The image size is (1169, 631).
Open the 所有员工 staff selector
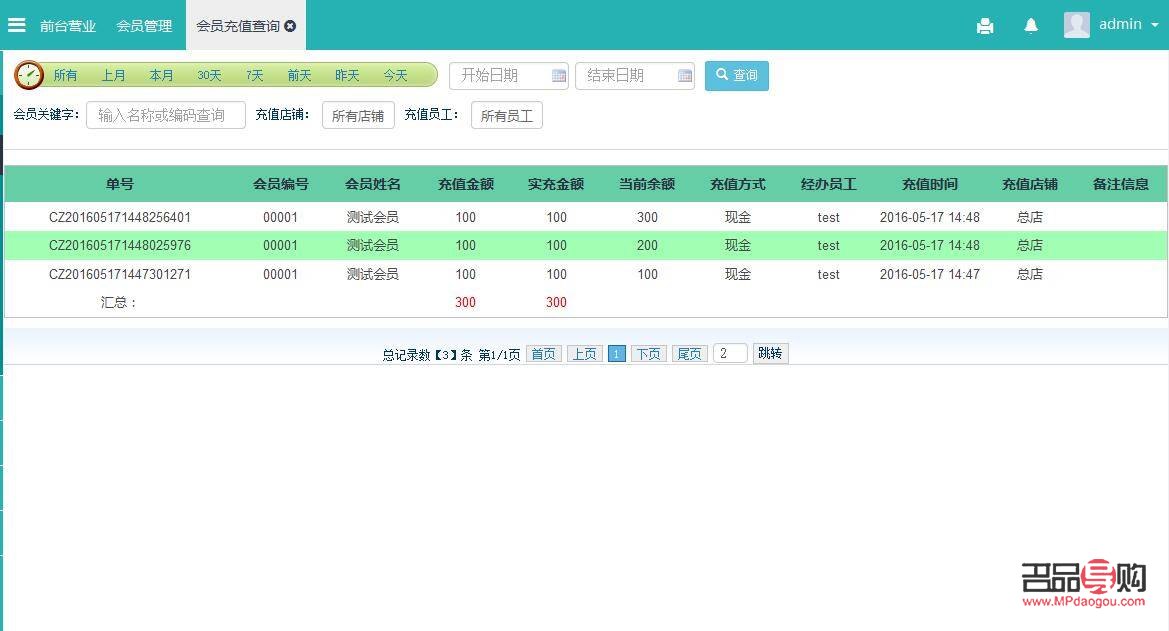coord(507,114)
